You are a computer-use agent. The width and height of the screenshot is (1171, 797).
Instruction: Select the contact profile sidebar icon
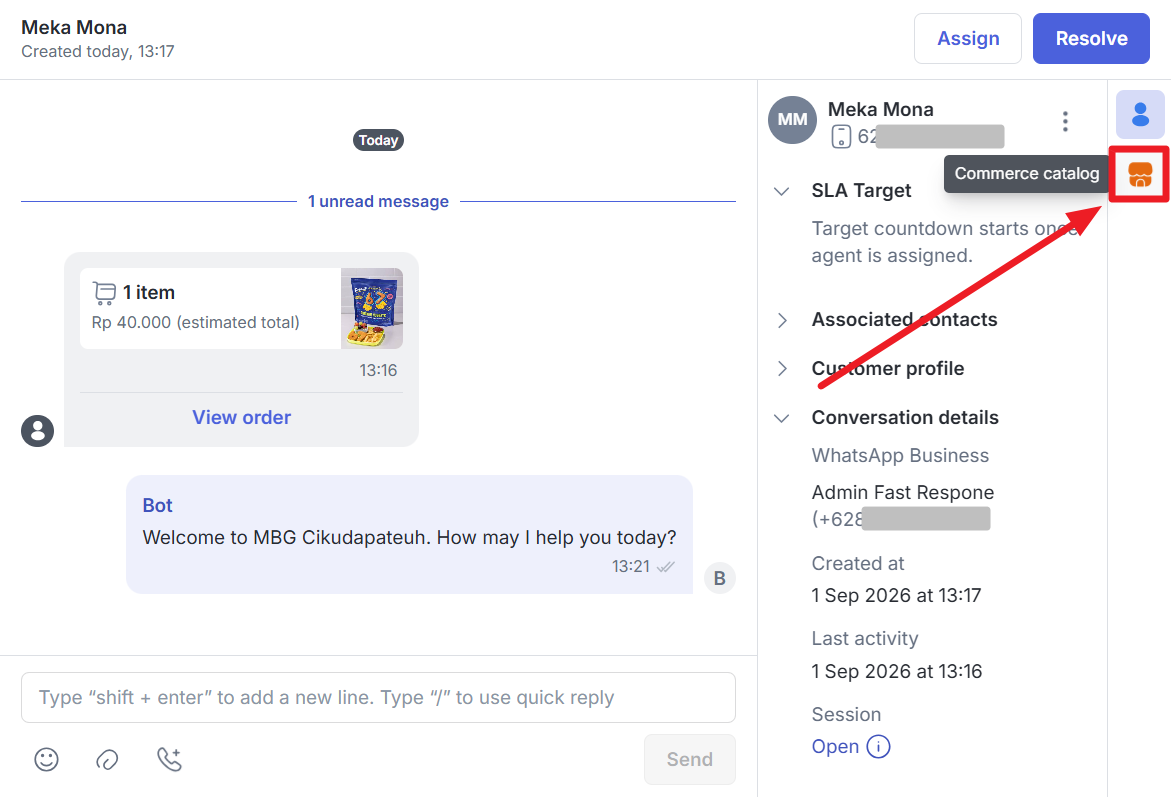[1140, 115]
